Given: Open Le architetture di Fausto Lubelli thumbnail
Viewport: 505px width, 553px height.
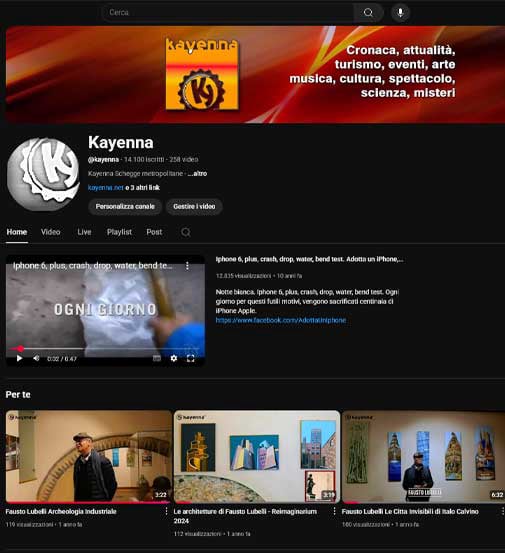Looking at the screenshot, I should click(257, 456).
